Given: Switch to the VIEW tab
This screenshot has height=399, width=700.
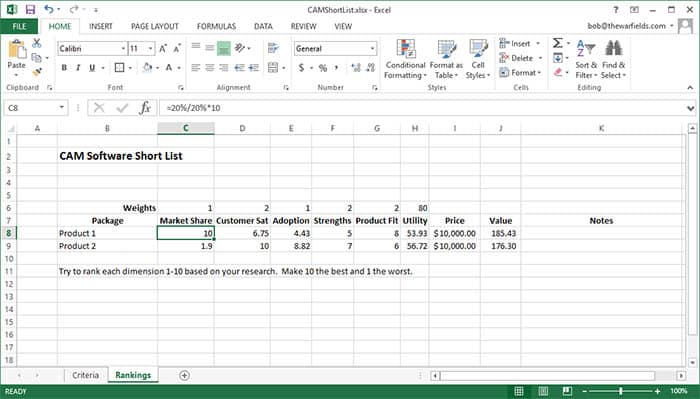Looking at the screenshot, I should [x=343, y=26].
